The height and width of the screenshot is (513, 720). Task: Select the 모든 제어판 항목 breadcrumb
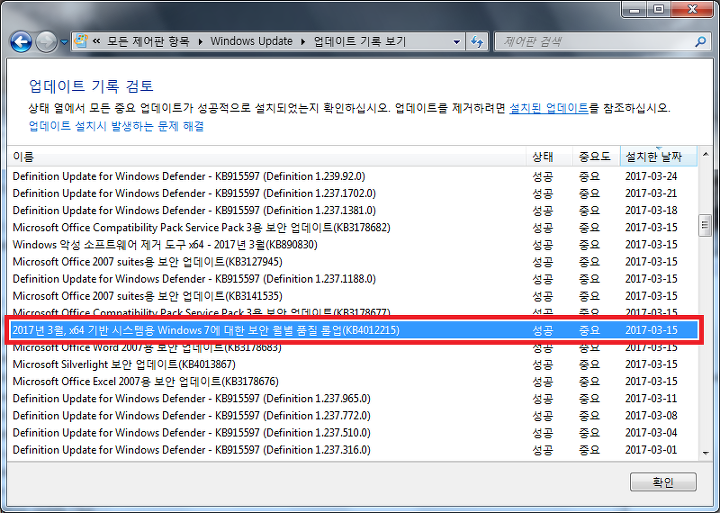148,41
